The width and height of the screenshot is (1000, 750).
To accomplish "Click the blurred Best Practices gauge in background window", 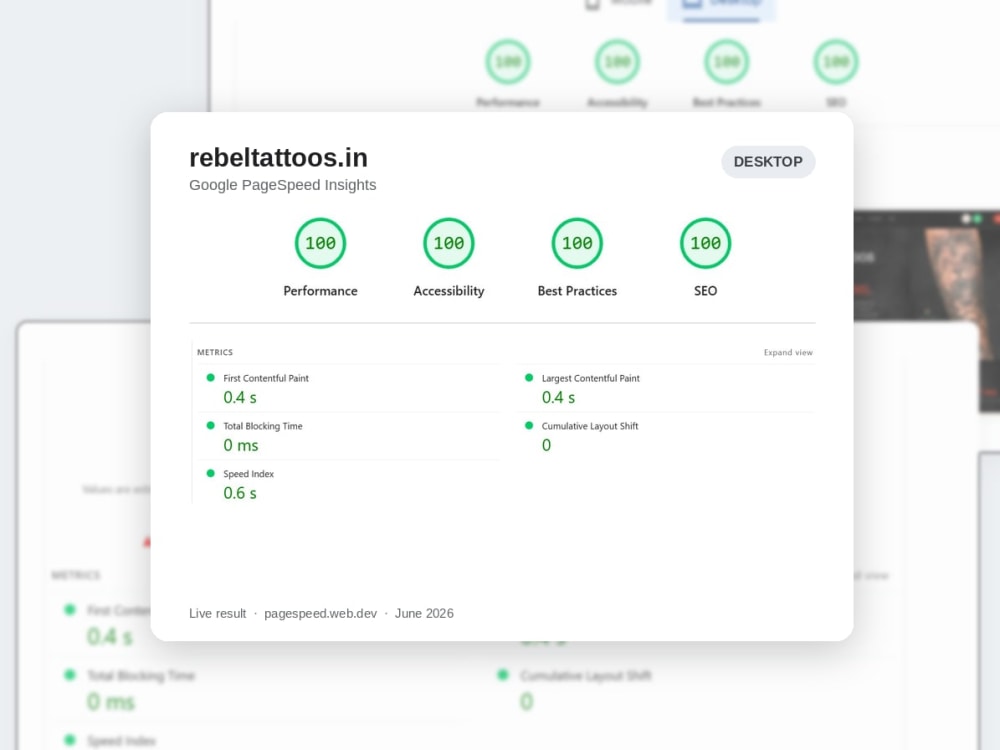I will point(726,62).
